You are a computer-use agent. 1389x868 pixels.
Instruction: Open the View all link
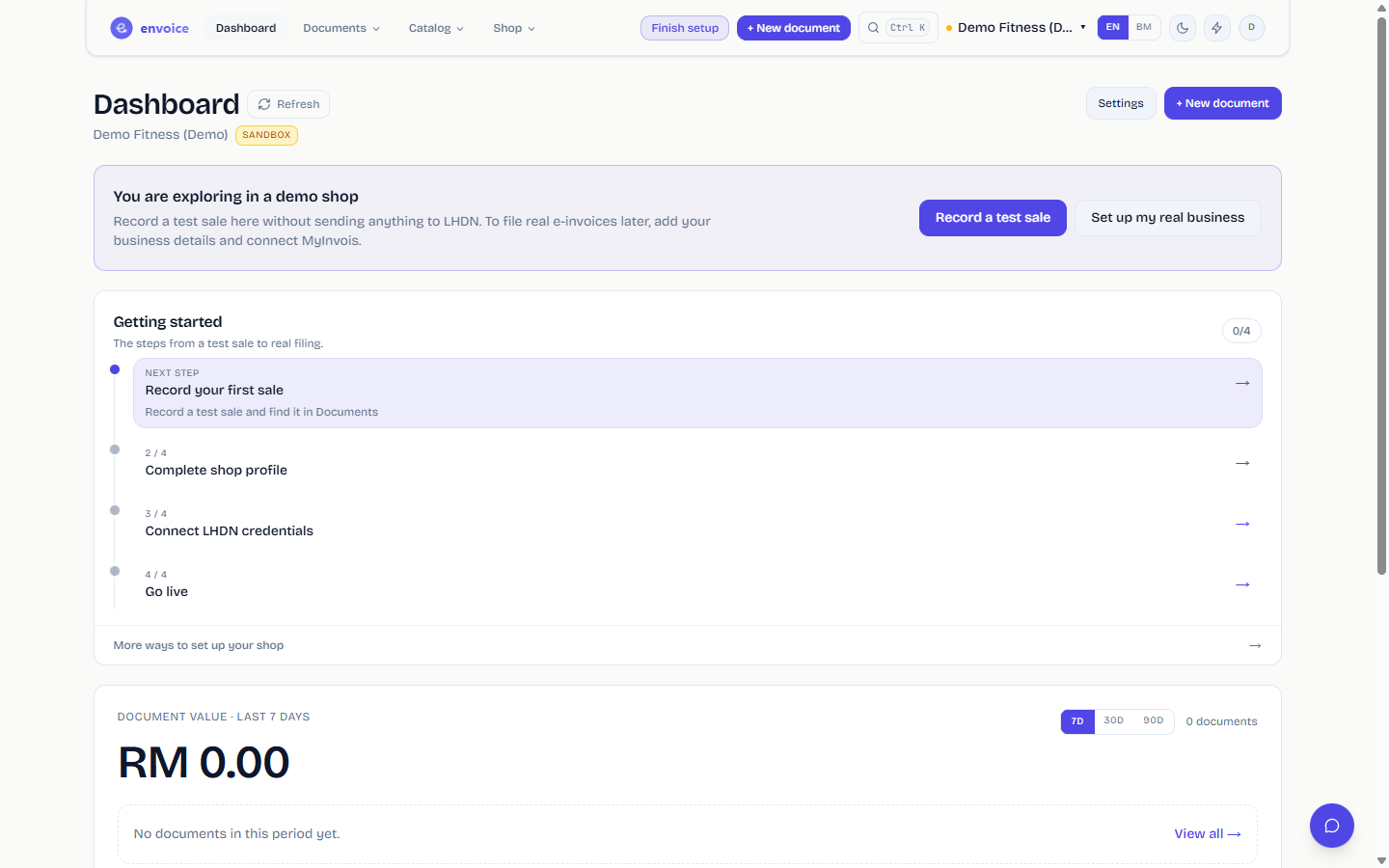[x=1208, y=834]
